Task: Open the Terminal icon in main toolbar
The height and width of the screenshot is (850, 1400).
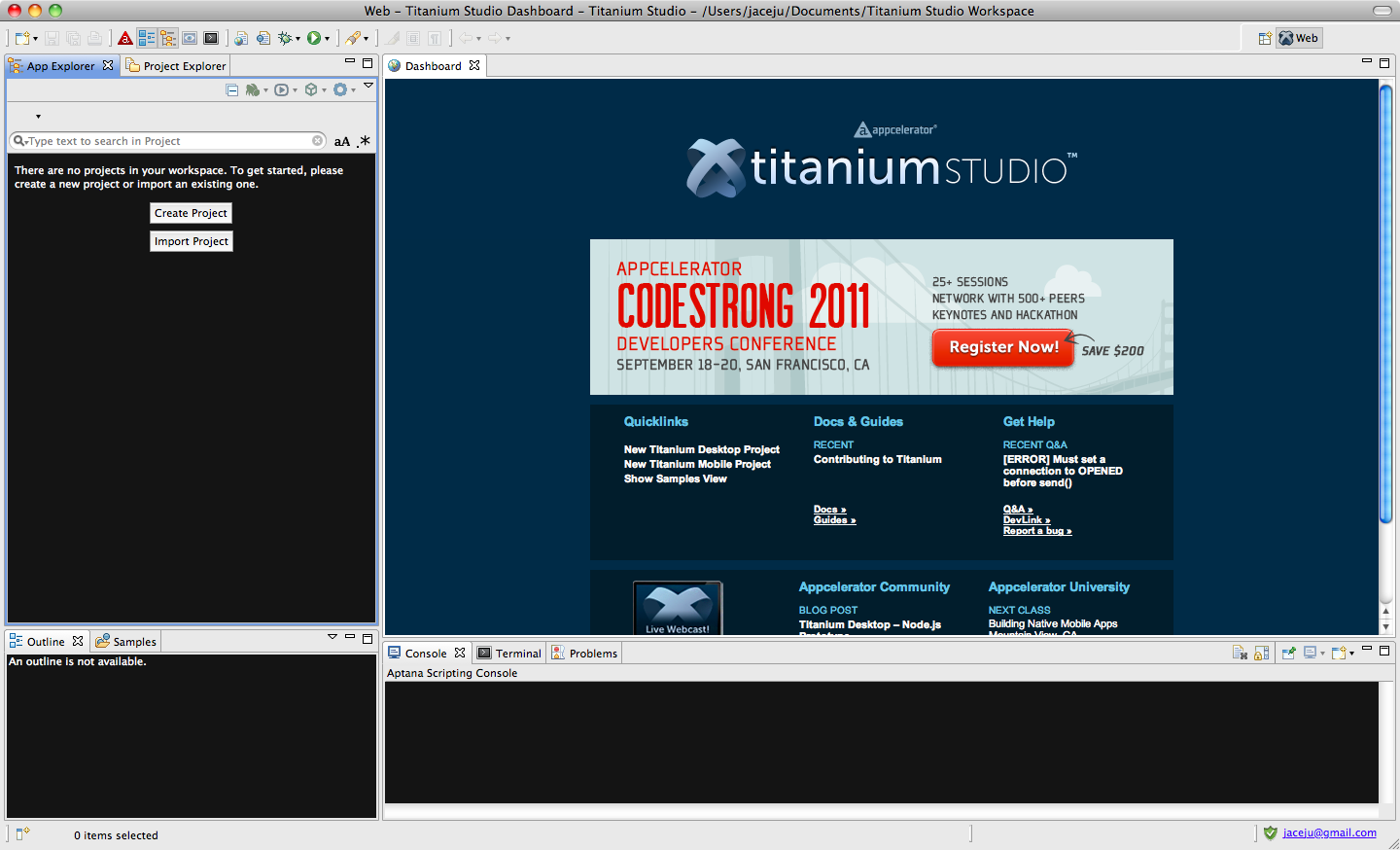Action: [x=211, y=38]
